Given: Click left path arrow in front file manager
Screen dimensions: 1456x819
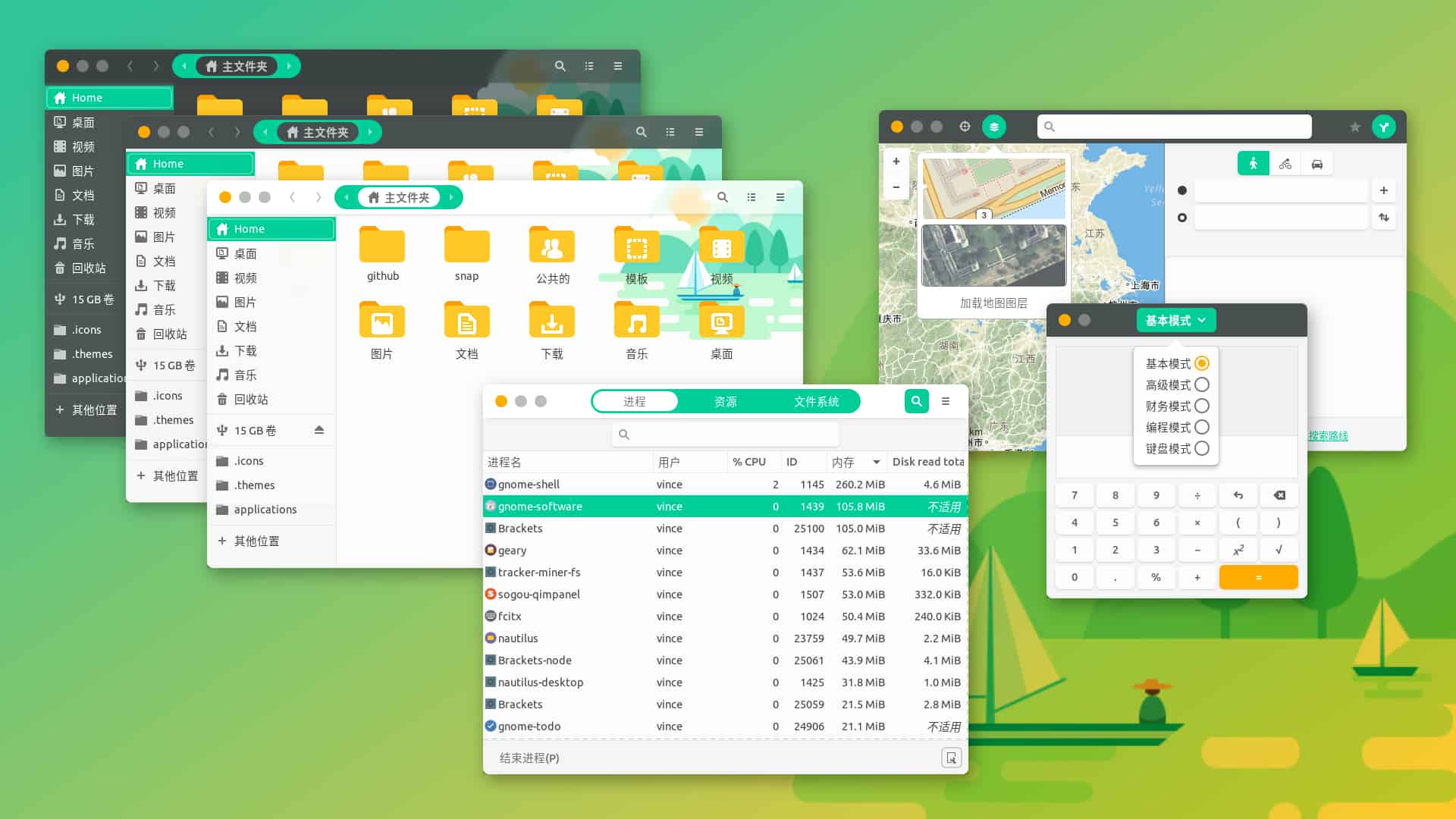Looking at the screenshot, I should [347, 197].
